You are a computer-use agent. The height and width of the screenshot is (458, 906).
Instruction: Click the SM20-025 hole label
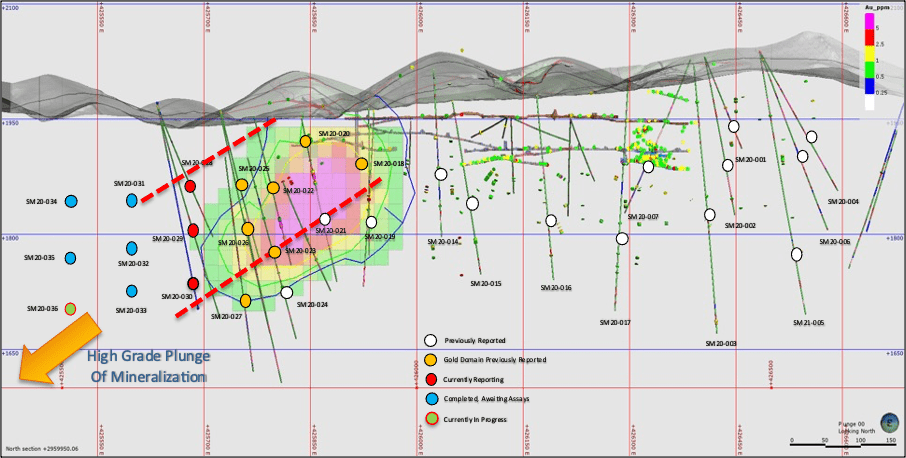[x=254, y=169]
